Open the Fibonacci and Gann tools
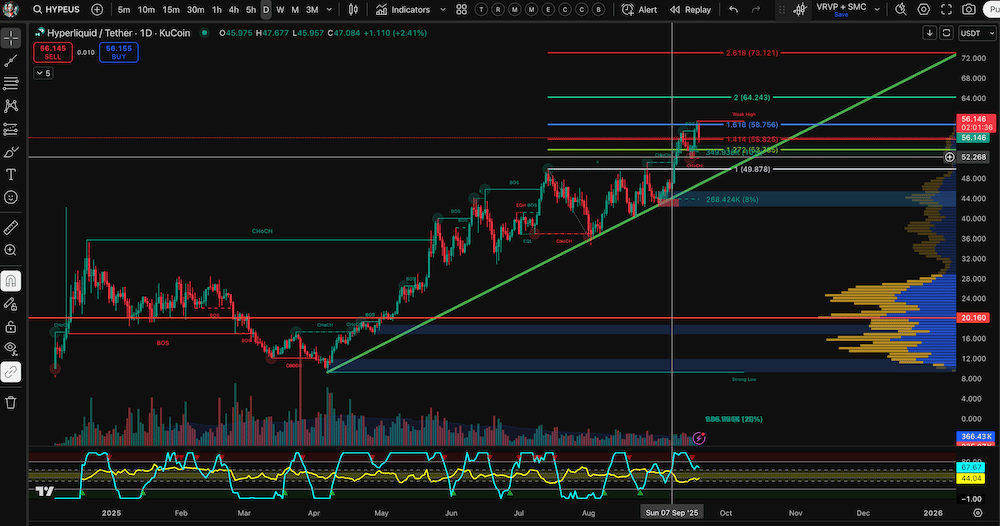1000x526 pixels. tap(11, 83)
